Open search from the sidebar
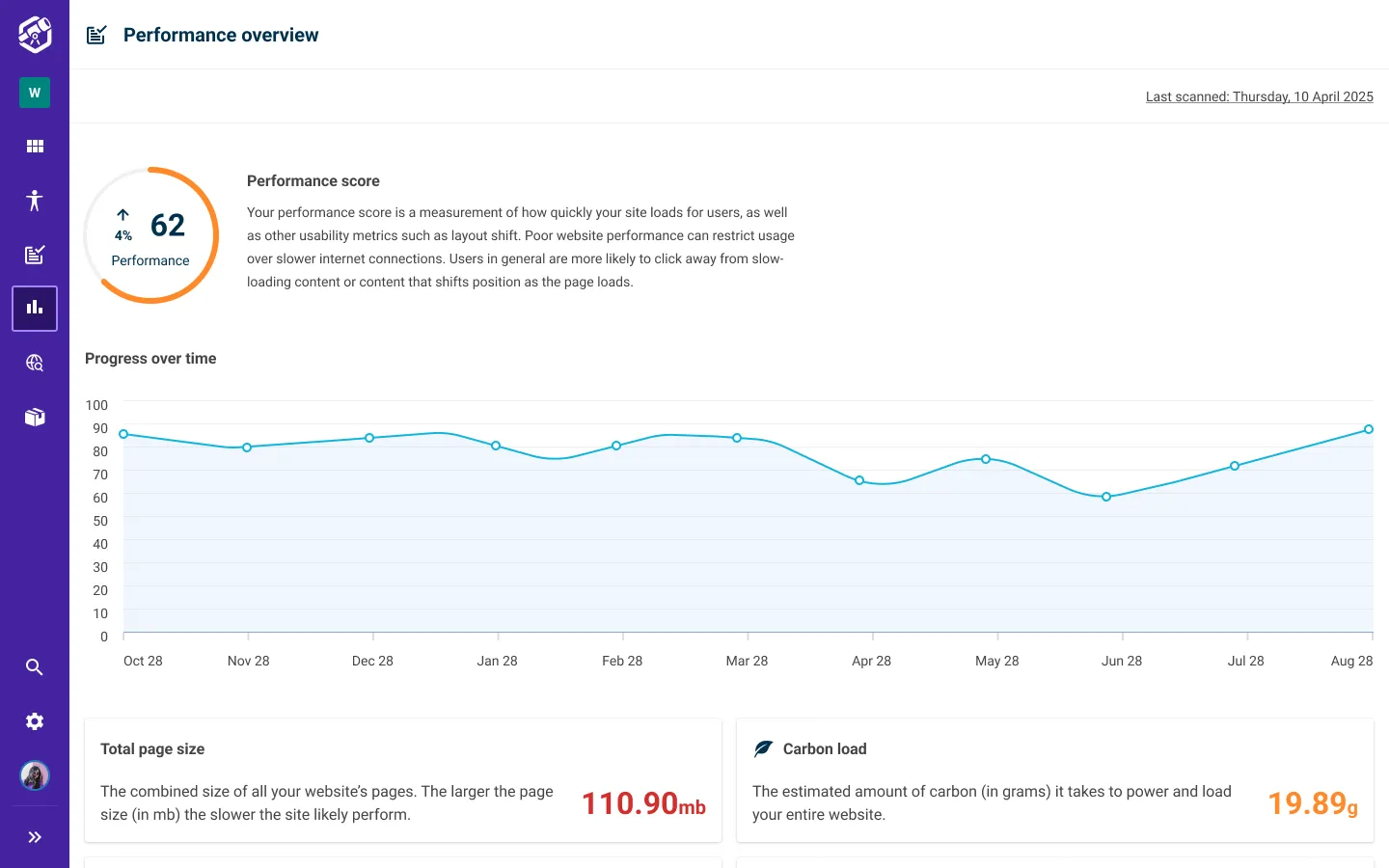The width and height of the screenshot is (1389, 868). 35,666
